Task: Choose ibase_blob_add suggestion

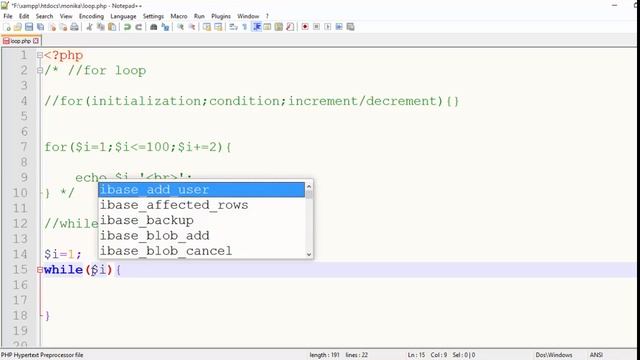Action: [x=202, y=236]
